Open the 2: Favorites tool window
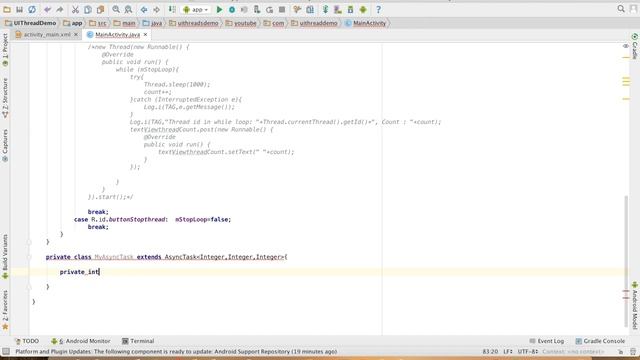 pyautogui.click(x=5, y=310)
